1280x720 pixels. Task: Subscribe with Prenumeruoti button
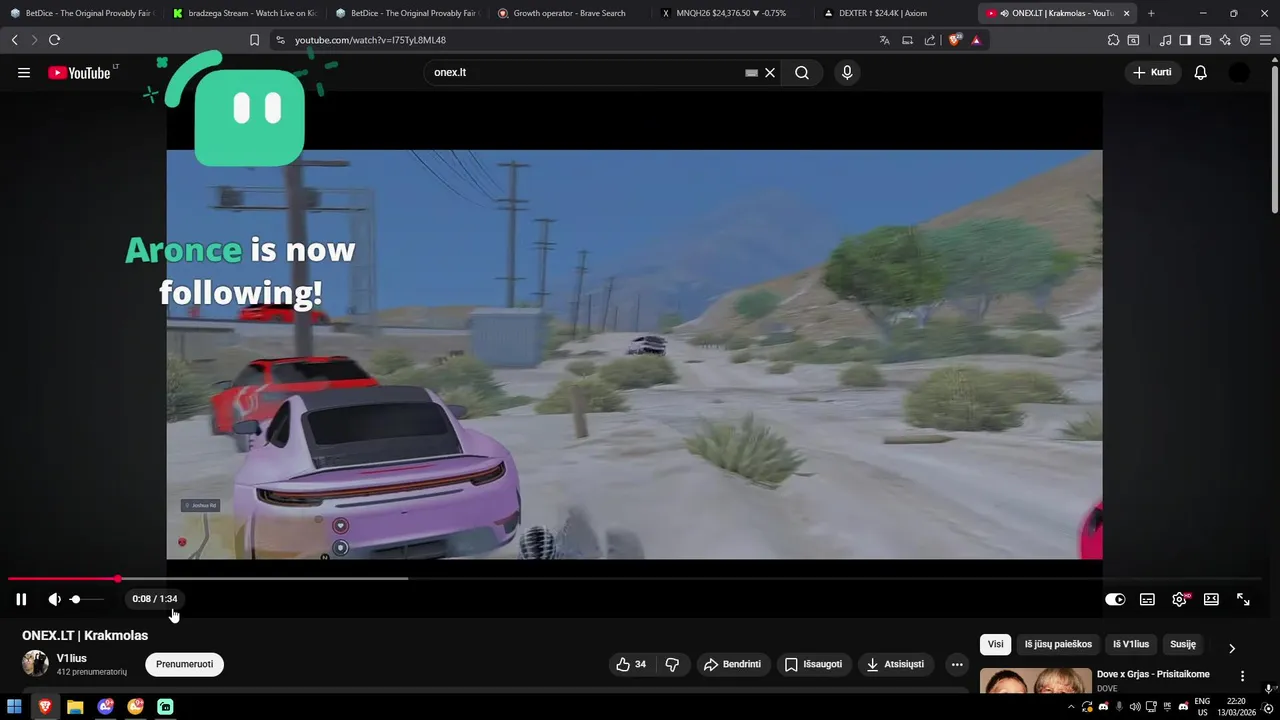184,664
